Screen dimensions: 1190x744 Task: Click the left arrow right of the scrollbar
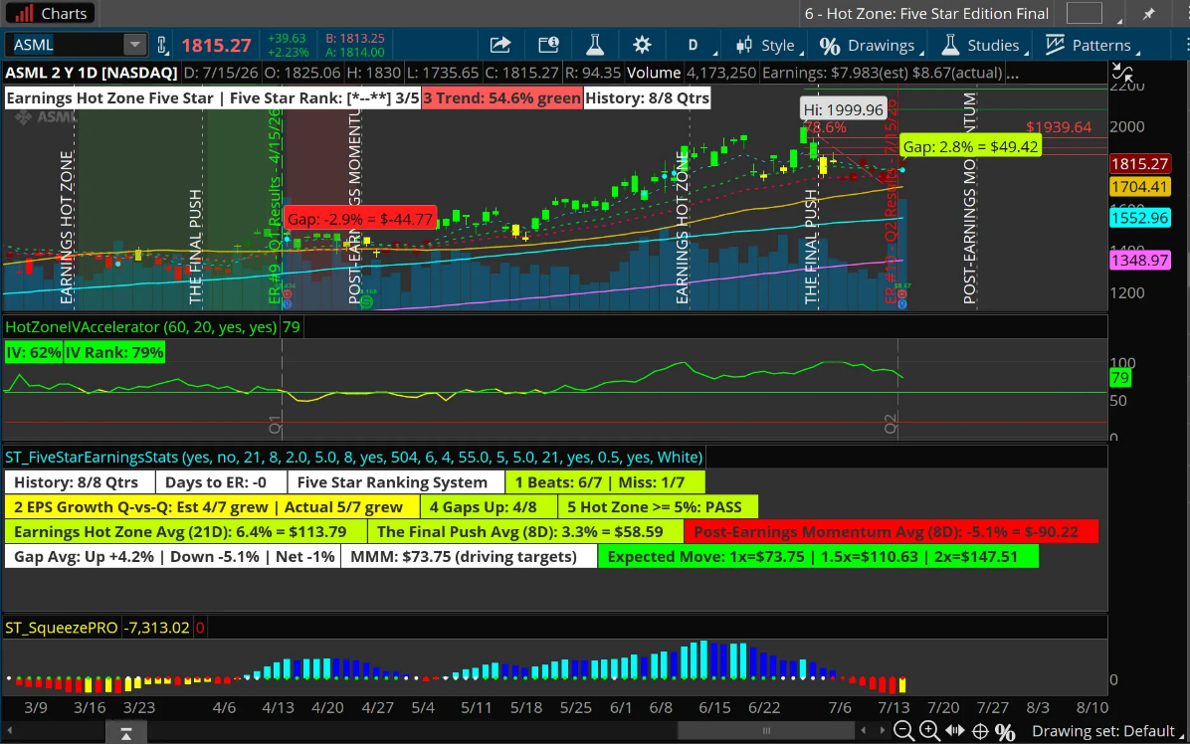pos(864,731)
